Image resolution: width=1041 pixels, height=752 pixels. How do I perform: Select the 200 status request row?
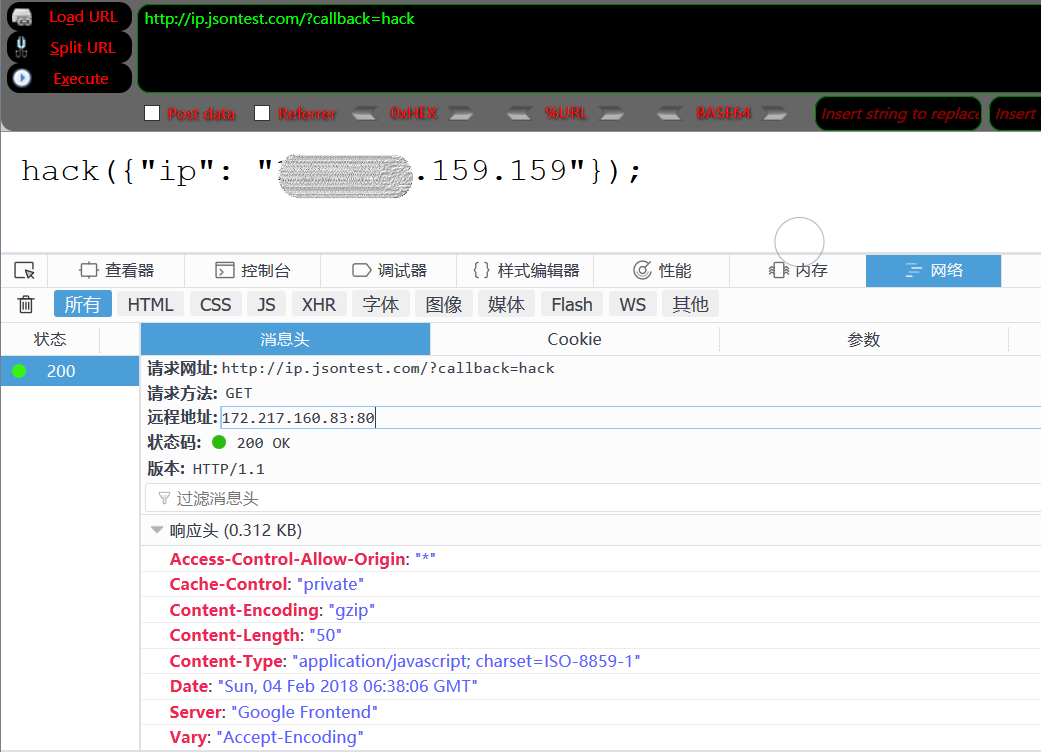(x=69, y=371)
